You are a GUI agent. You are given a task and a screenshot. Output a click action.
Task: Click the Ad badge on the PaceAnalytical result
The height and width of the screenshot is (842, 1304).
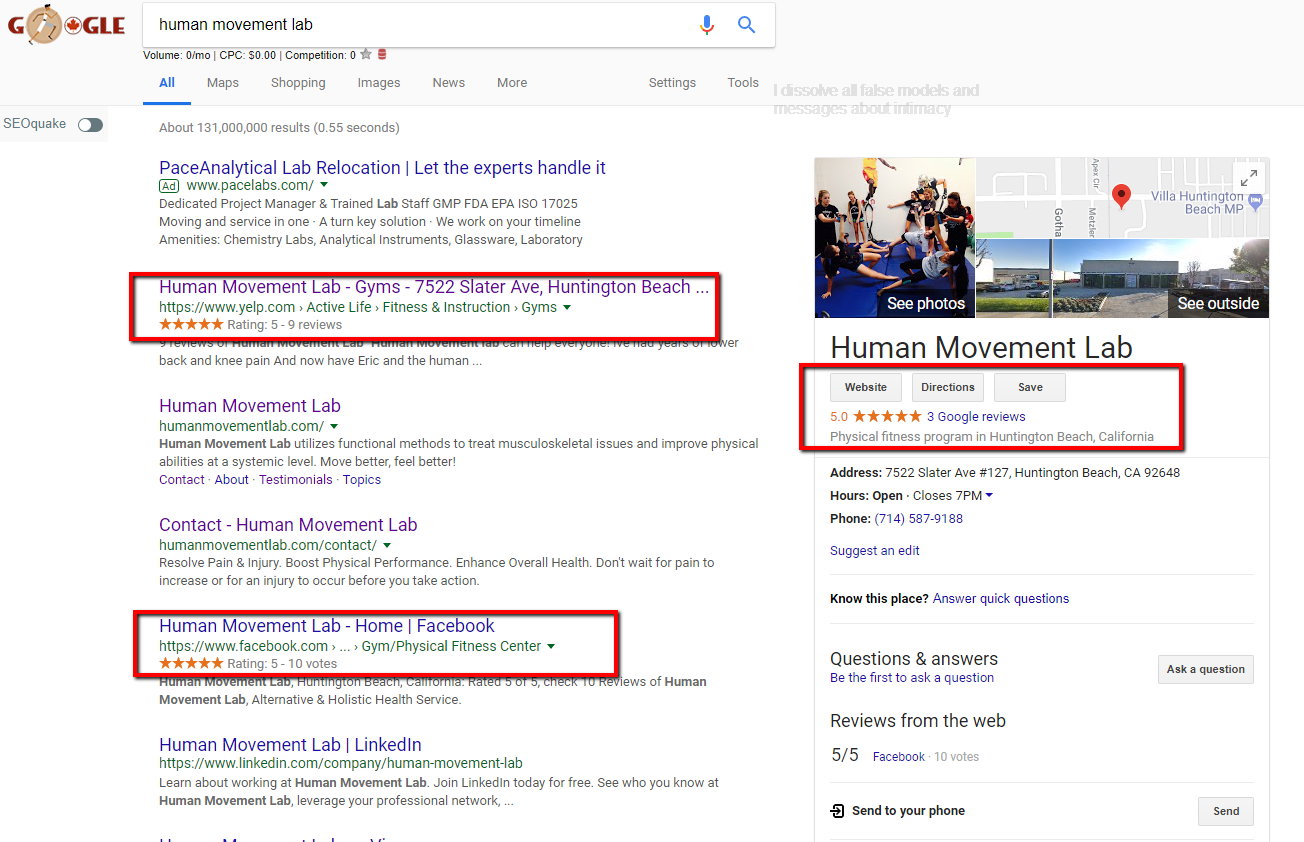tap(169, 186)
